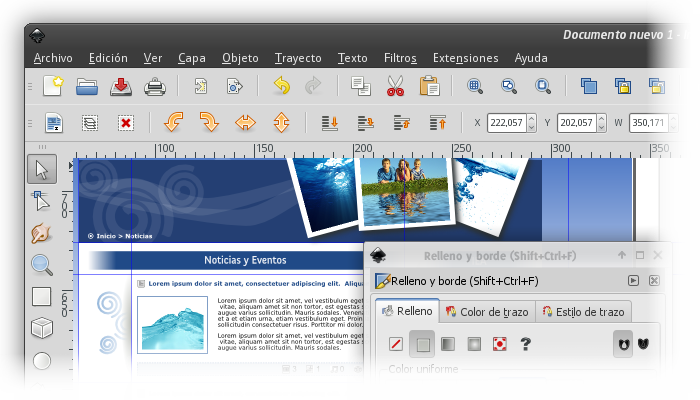Select all in all layers icon
700x400 pixels.
click(90, 123)
